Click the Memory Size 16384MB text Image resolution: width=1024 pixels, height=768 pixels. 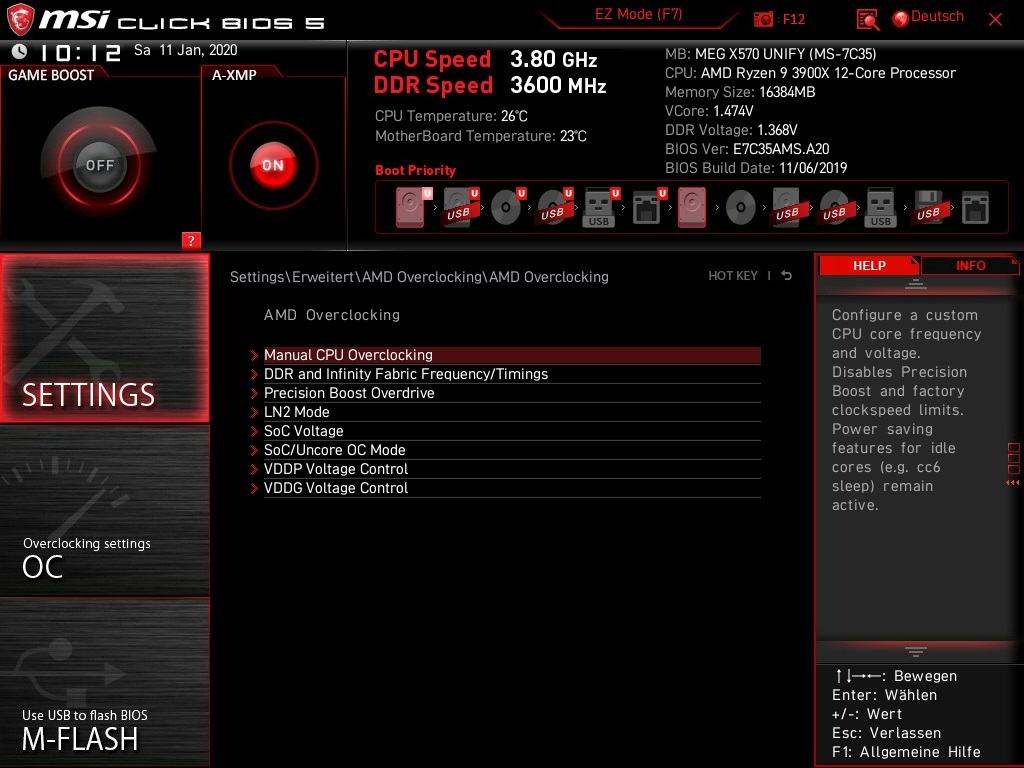tap(740, 92)
